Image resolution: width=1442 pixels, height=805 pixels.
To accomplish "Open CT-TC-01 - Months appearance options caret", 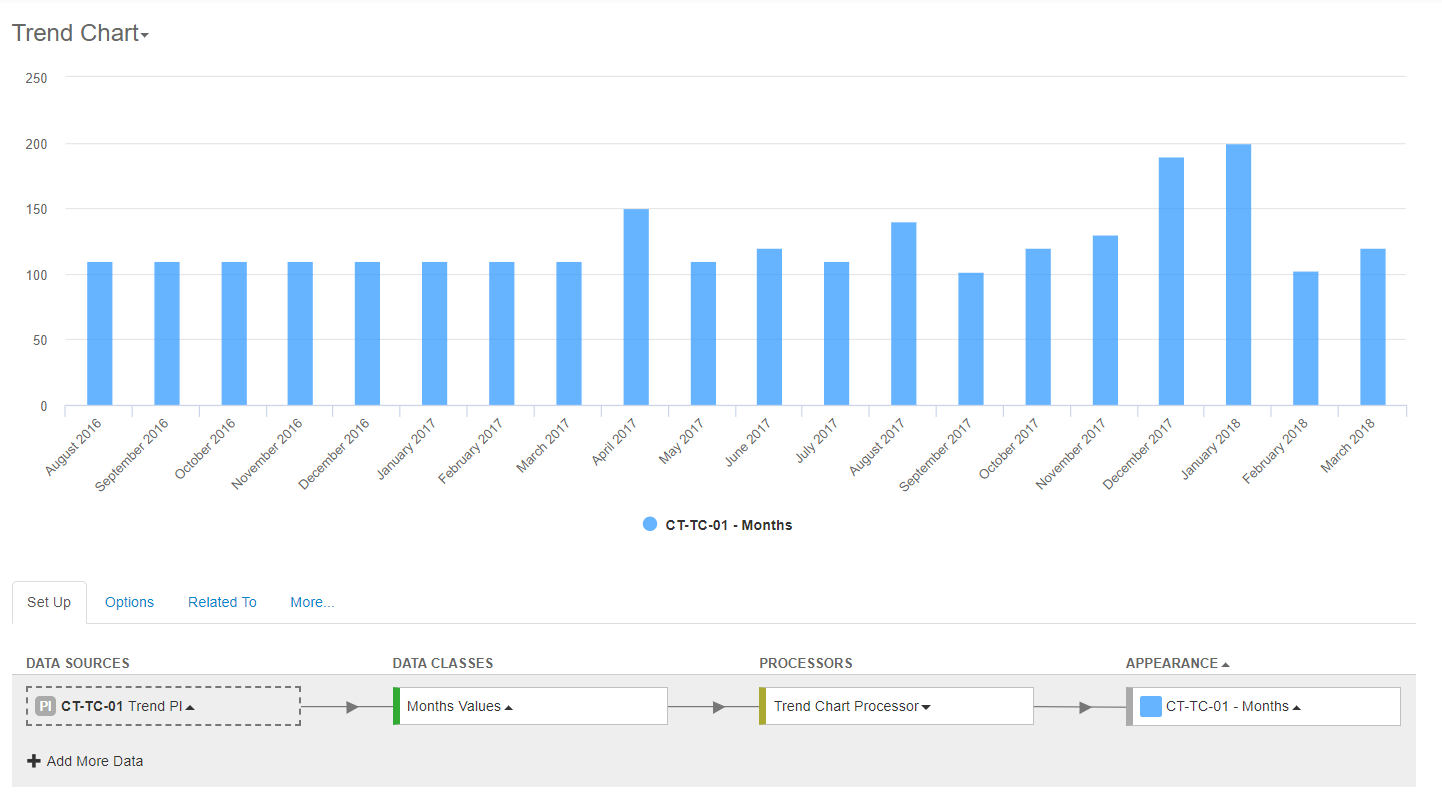I will 1297,707.
